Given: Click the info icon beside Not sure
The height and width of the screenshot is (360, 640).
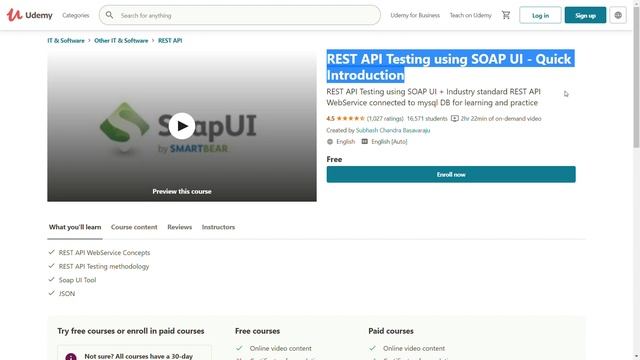Looking at the screenshot, I should tap(71, 357).
